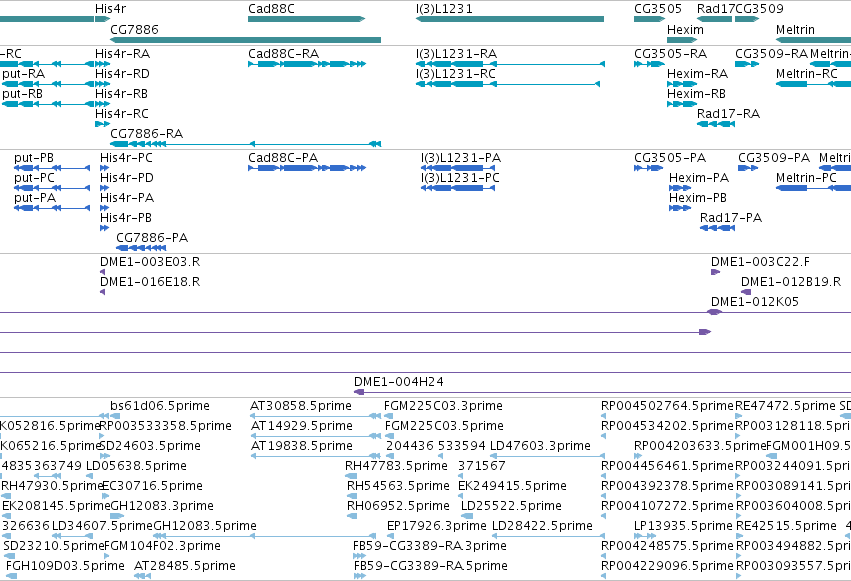Select the RP004502764.5prime EST label
The image size is (851, 581).
pos(668,406)
